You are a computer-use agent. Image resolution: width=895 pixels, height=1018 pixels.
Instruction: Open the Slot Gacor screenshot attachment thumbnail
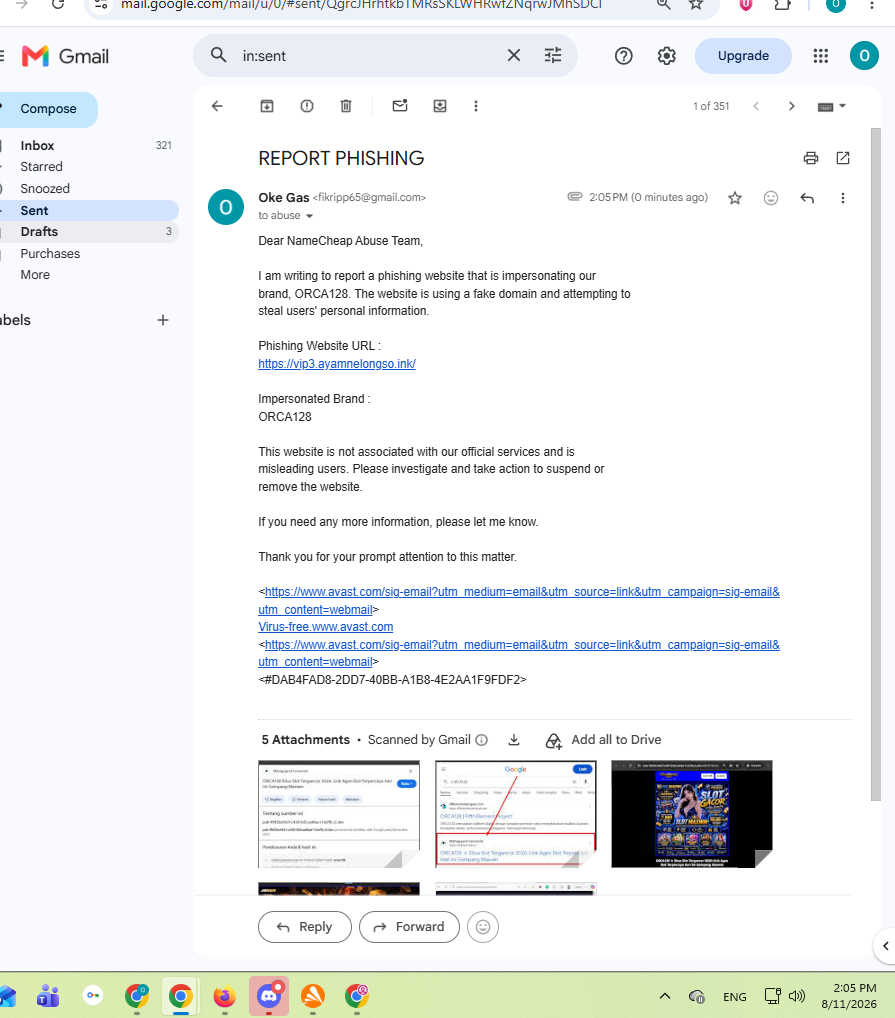click(x=692, y=814)
